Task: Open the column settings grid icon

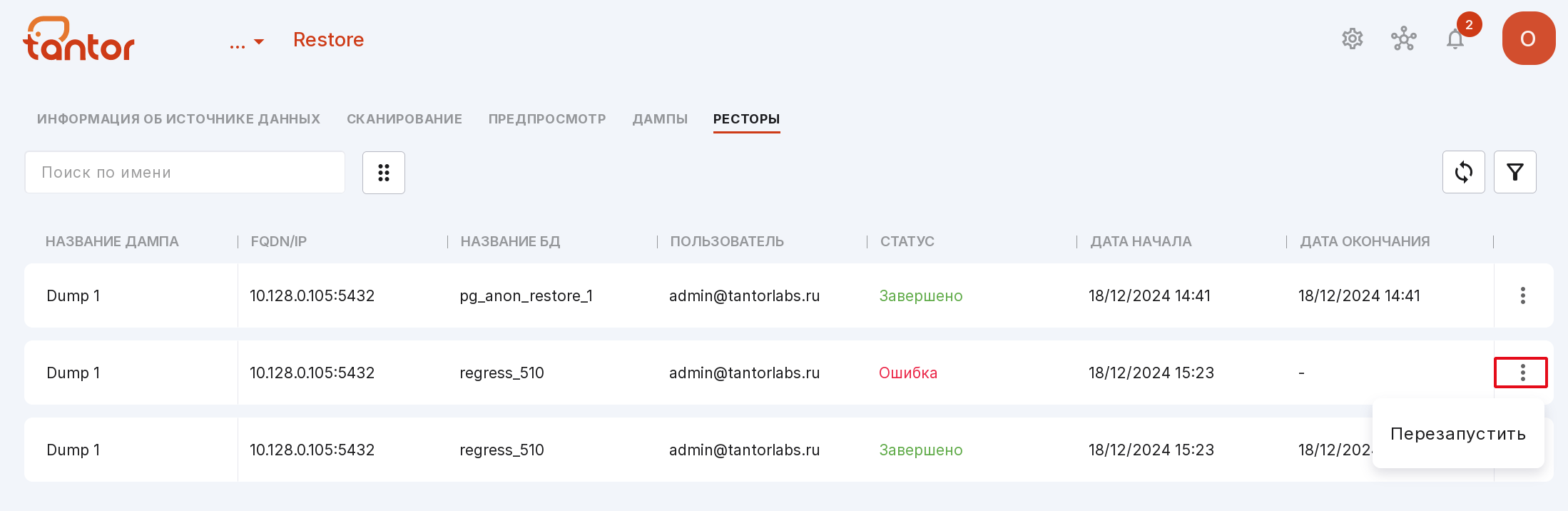Action: (384, 173)
